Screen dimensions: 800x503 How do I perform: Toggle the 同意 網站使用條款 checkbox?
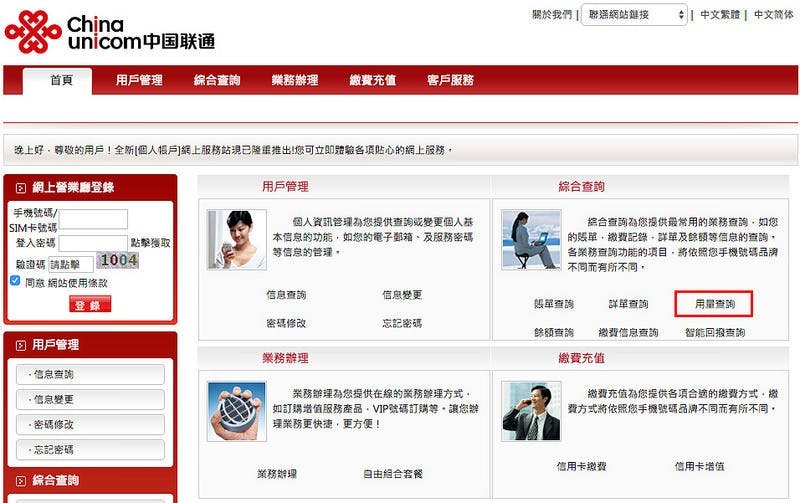pyautogui.click(x=15, y=281)
